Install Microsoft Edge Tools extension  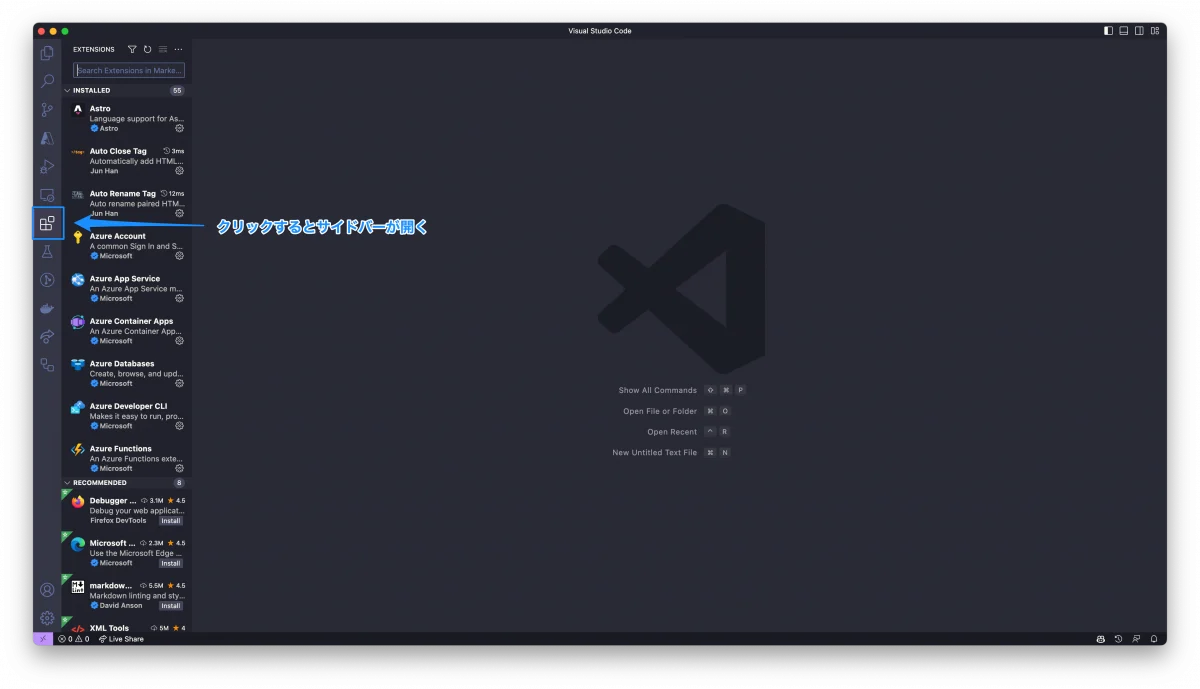[171, 563]
